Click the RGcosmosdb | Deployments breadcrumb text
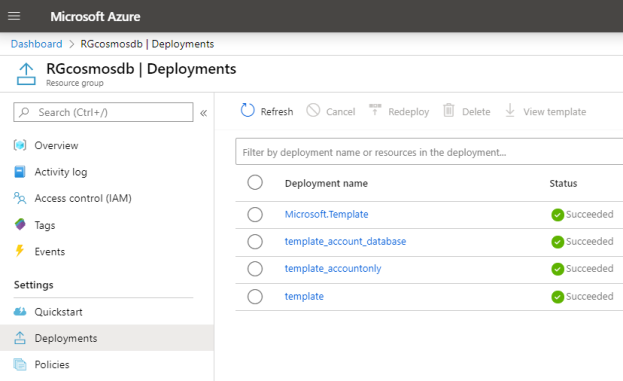Screen dimensions: 623x381 147,44
